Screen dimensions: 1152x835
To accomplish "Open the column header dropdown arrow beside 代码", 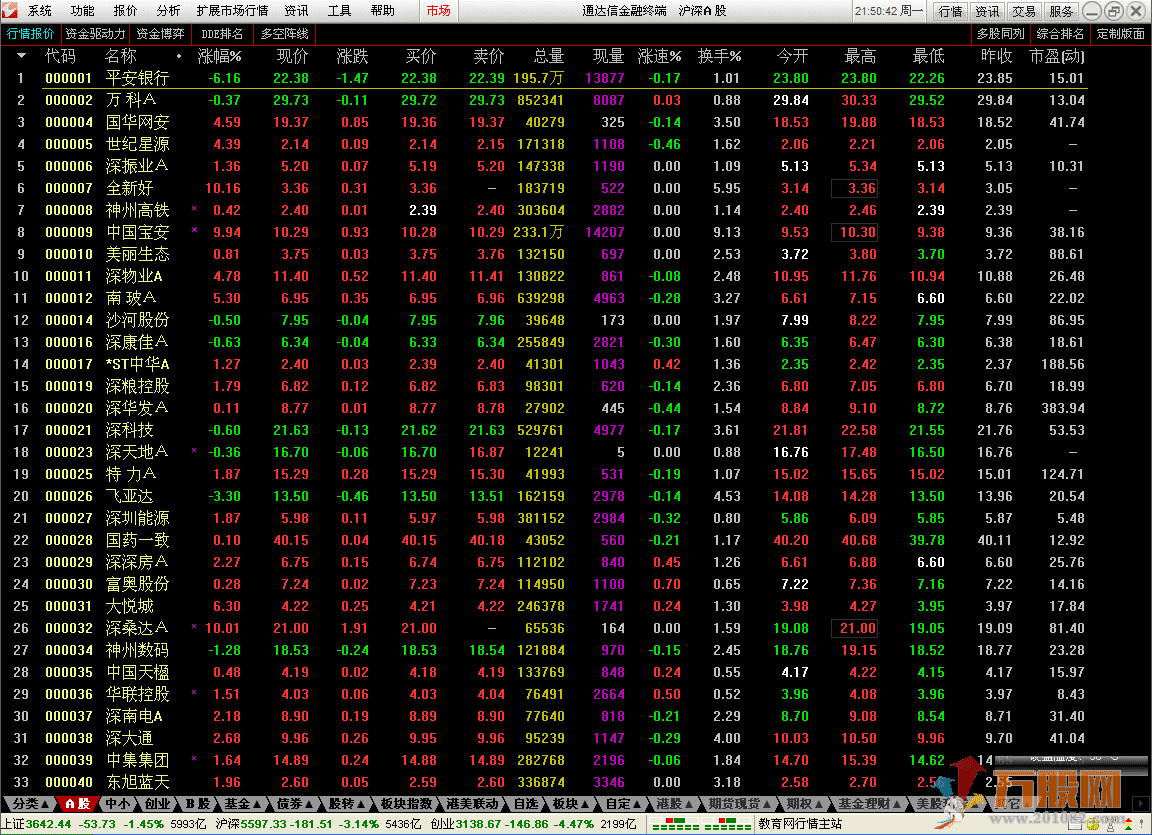I will (21, 56).
